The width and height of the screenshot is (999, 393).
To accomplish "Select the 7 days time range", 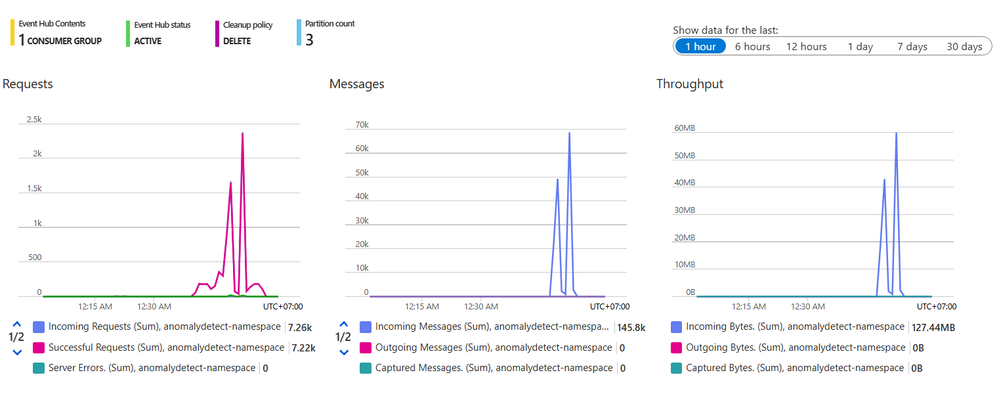I will point(912,46).
